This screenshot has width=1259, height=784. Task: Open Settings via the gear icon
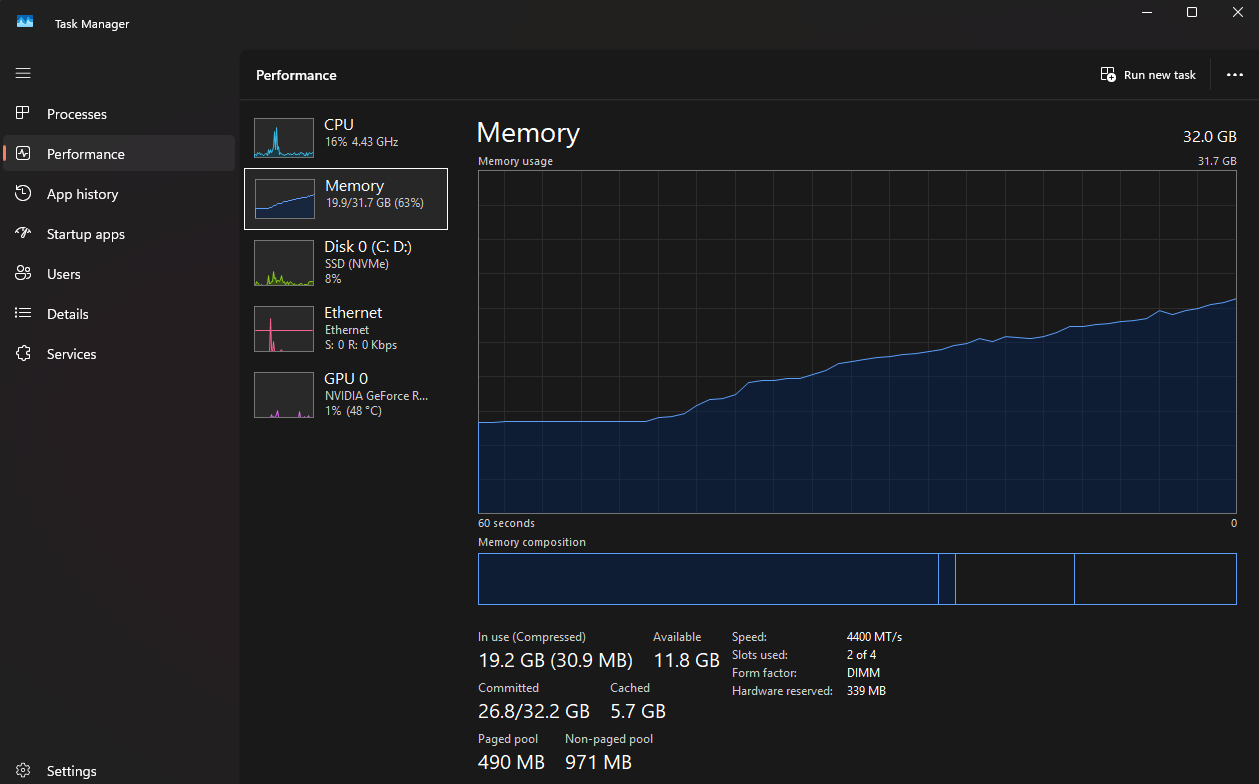pyautogui.click(x=23, y=771)
